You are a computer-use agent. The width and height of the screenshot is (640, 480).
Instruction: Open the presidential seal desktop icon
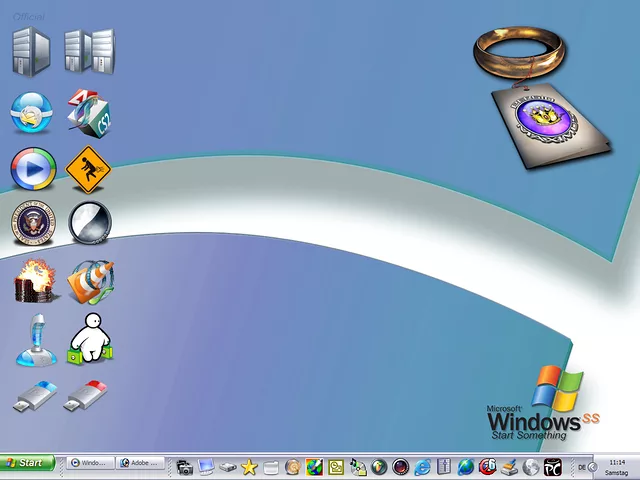pyautogui.click(x=32, y=223)
